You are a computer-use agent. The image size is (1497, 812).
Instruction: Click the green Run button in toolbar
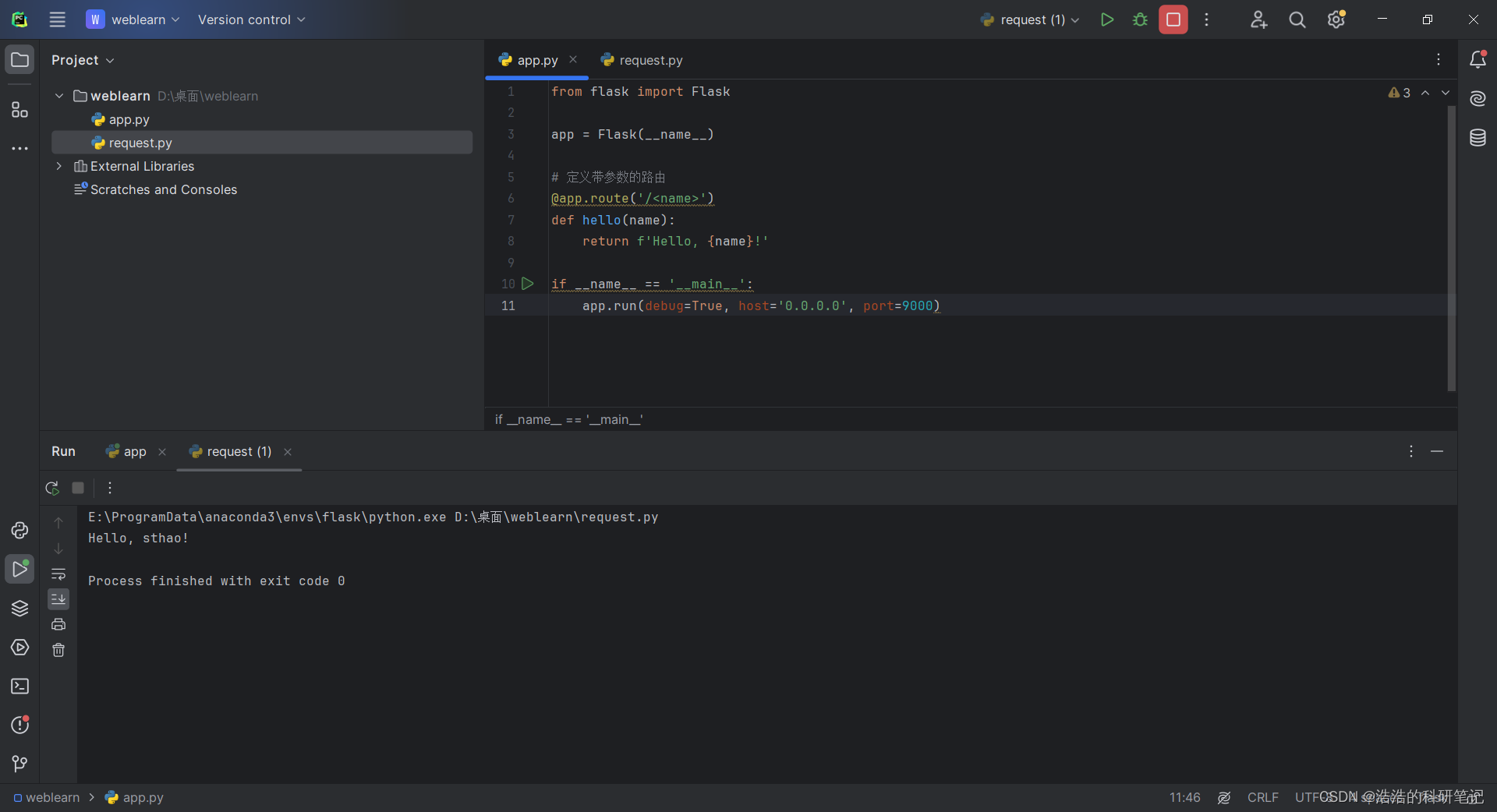pyautogui.click(x=1106, y=19)
